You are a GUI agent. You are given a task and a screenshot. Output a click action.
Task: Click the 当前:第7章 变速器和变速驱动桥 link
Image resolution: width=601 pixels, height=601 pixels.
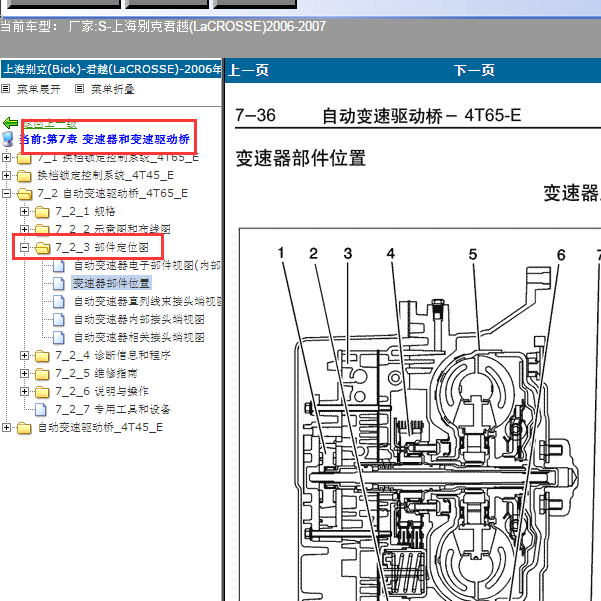click(105, 139)
